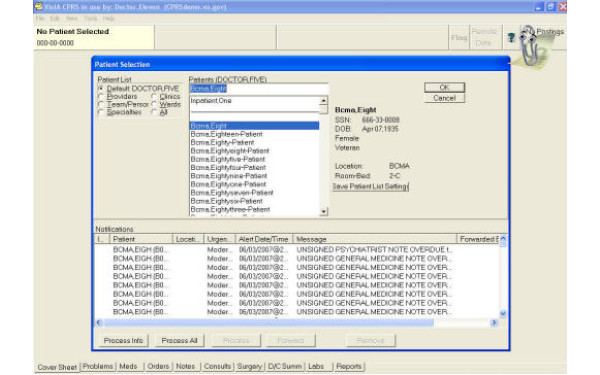600x375 pixels.
Task: Open the Tools menu
Action: pyautogui.click(x=91, y=18)
